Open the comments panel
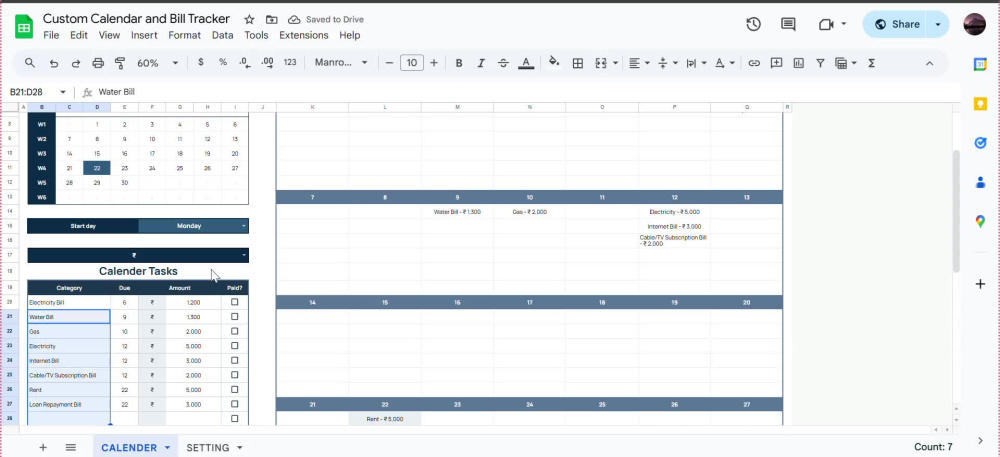The width and height of the screenshot is (1000, 457). click(x=788, y=24)
